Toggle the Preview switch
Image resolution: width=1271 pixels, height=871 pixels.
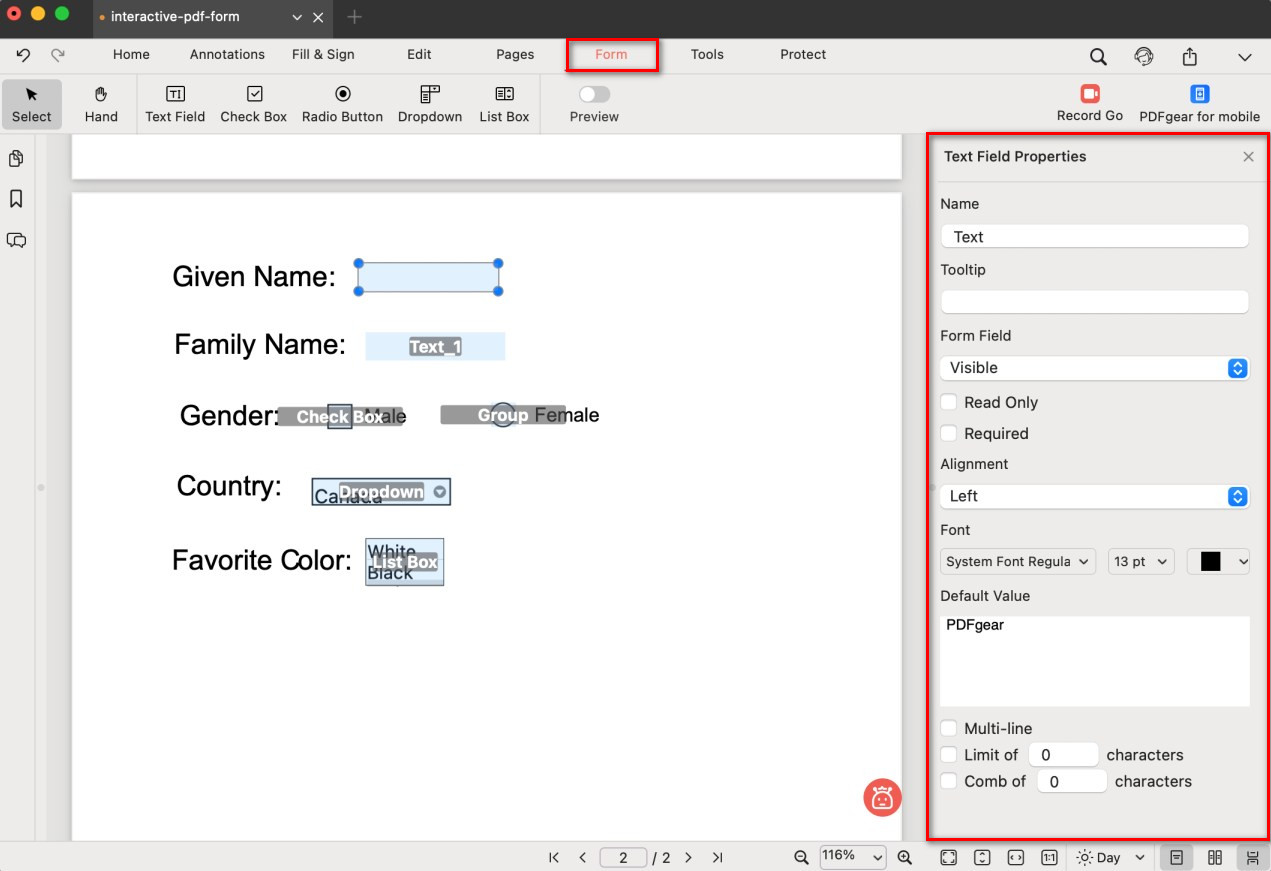[x=594, y=94]
